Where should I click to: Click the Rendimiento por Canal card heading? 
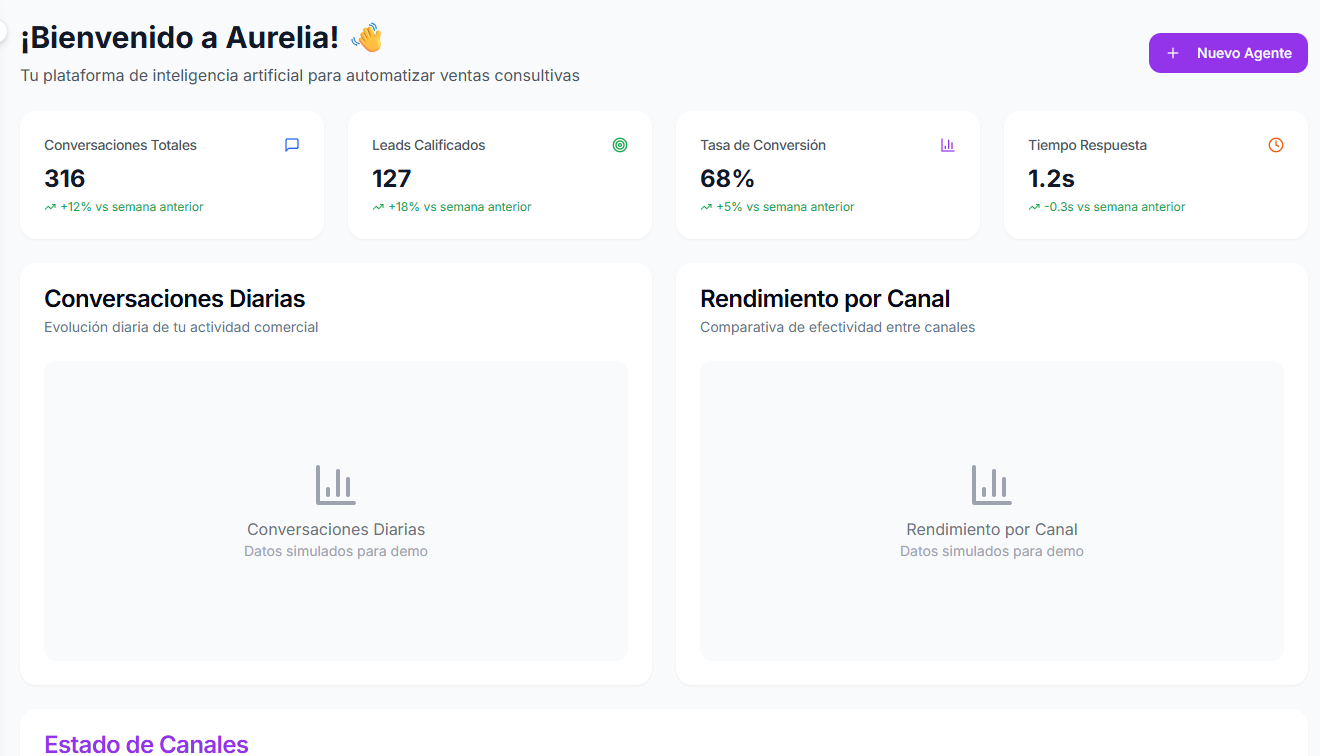point(825,299)
